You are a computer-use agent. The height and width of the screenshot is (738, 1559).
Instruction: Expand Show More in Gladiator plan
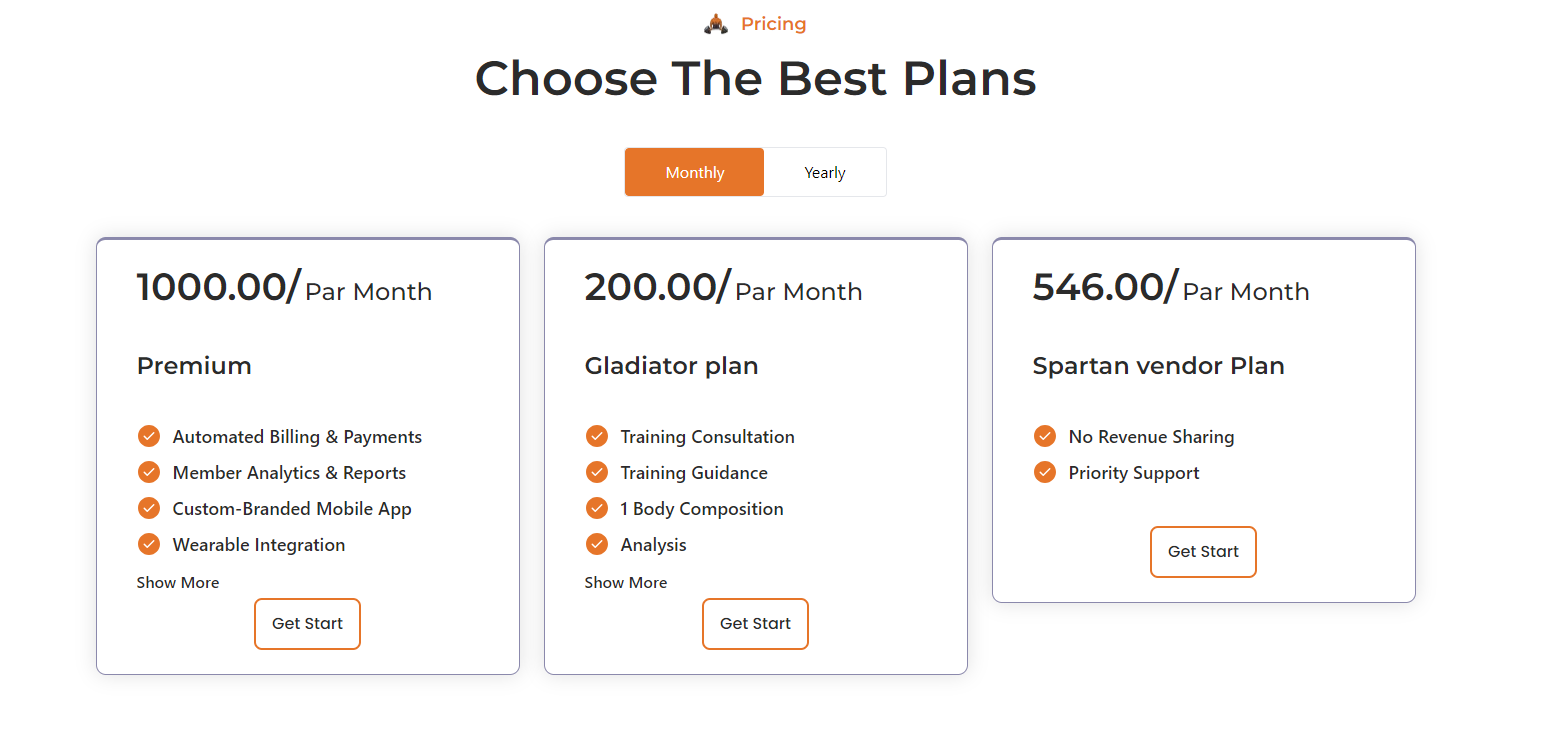point(626,583)
